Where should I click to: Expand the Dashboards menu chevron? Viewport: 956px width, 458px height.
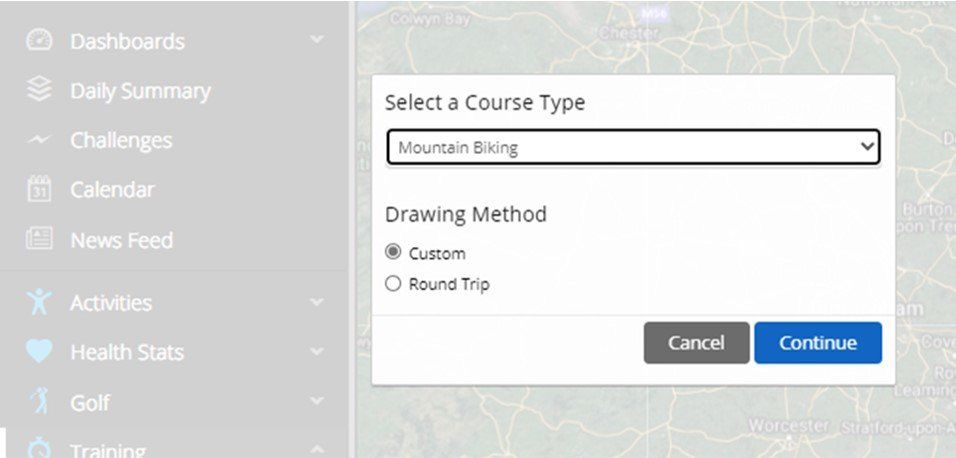(317, 40)
